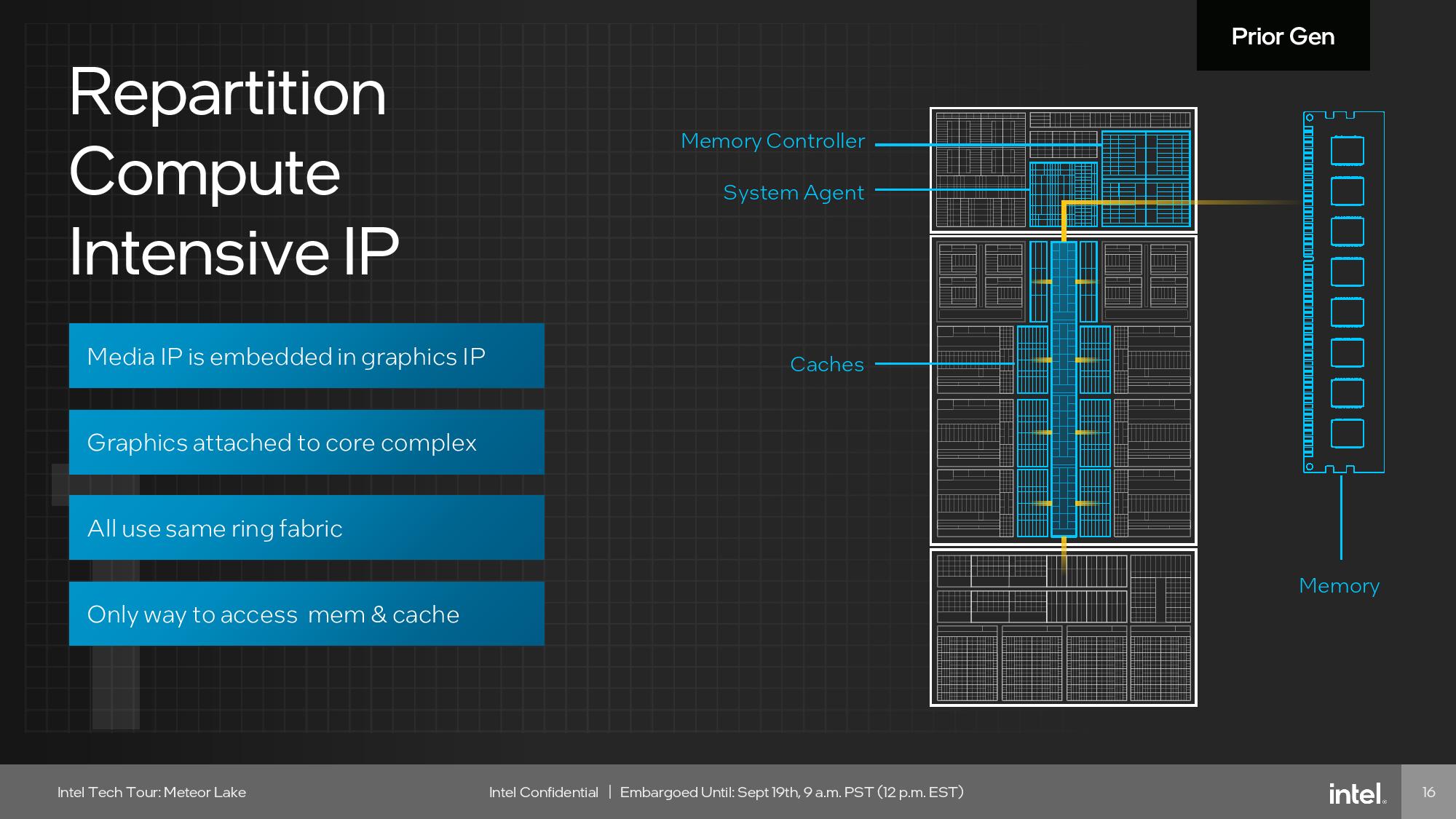This screenshot has width=1456, height=819.
Task: Click the top memory chip on DIMM
Action: click(1347, 151)
